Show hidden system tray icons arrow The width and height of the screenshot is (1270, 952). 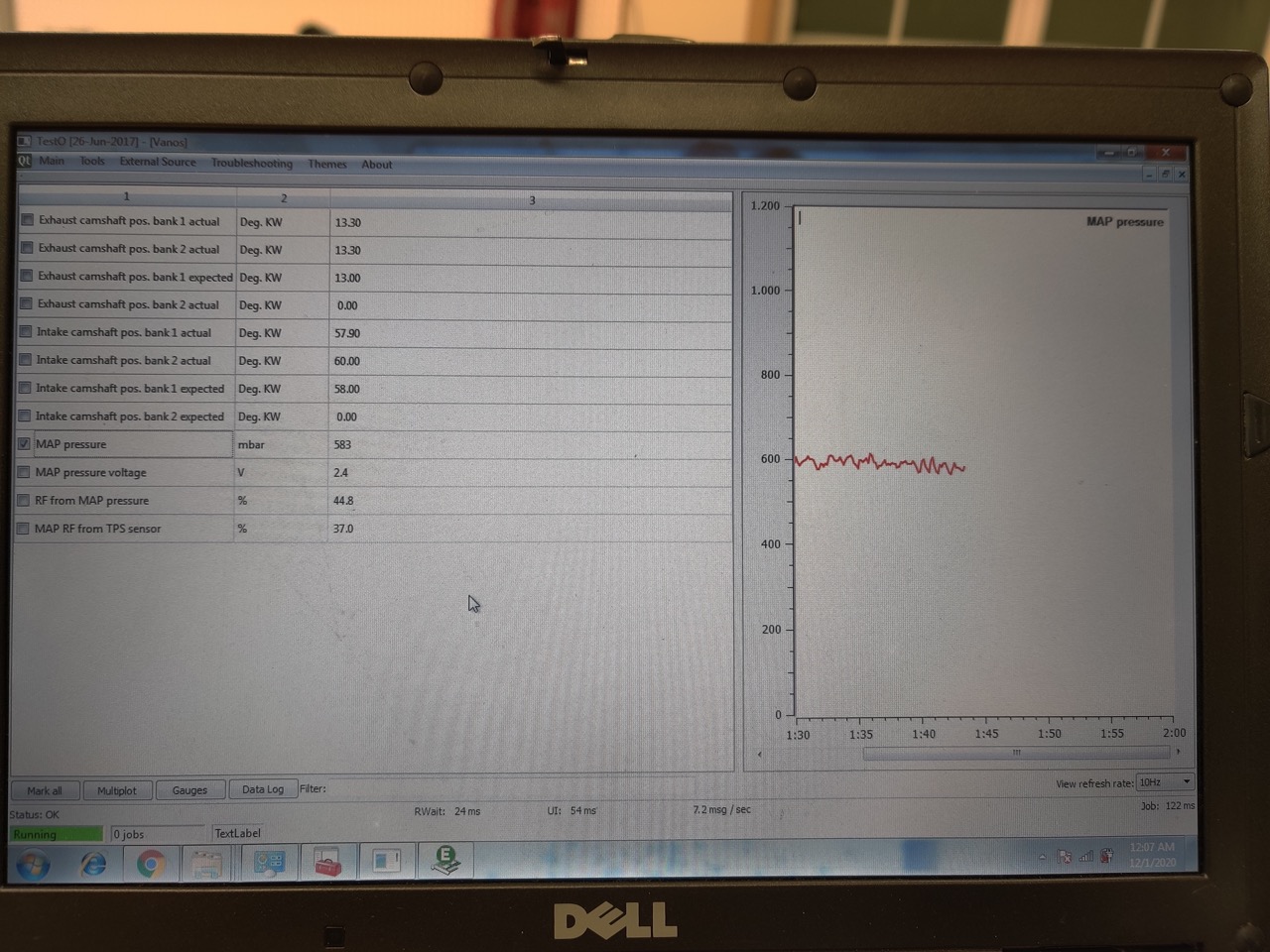[1042, 857]
